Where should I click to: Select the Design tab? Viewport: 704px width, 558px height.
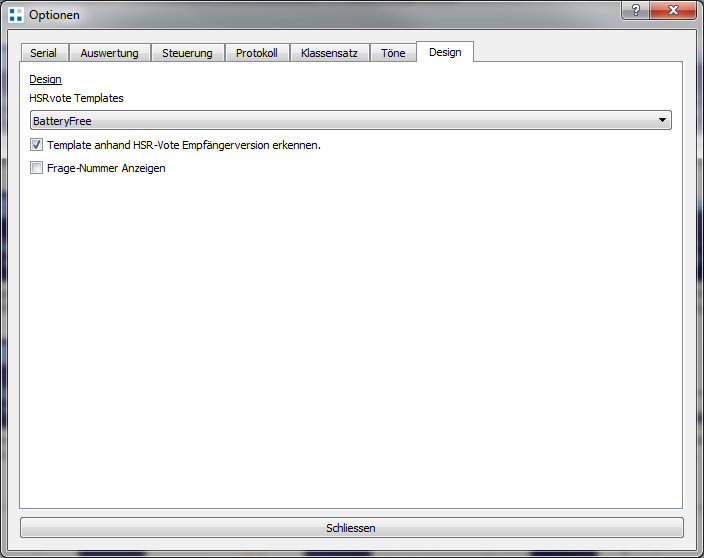[445, 52]
